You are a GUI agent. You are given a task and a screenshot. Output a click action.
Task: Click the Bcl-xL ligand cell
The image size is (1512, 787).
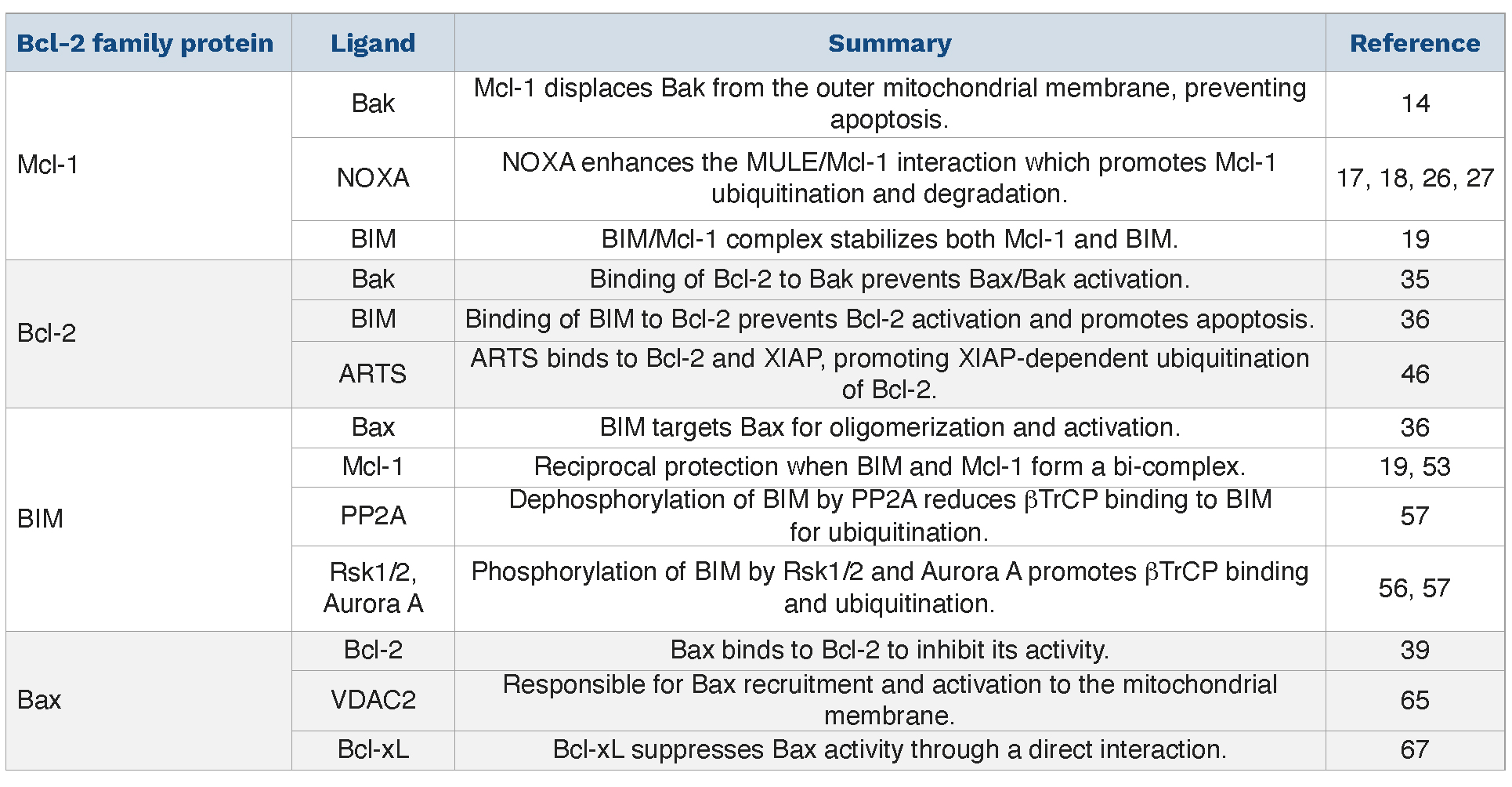click(x=373, y=749)
